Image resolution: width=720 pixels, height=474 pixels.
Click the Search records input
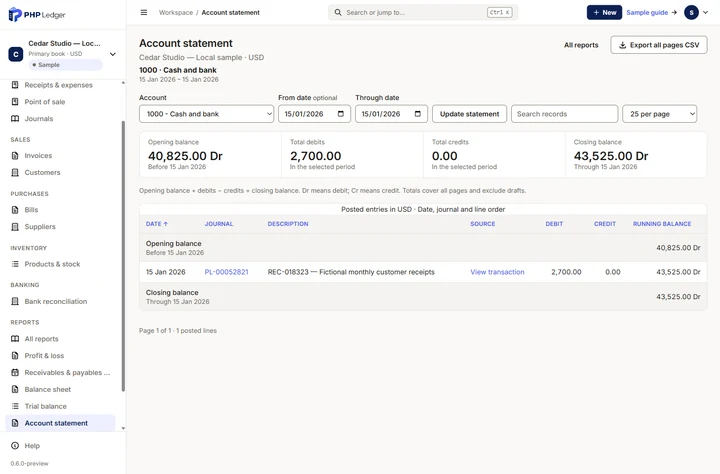pyautogui.click(x=564, y=114)
